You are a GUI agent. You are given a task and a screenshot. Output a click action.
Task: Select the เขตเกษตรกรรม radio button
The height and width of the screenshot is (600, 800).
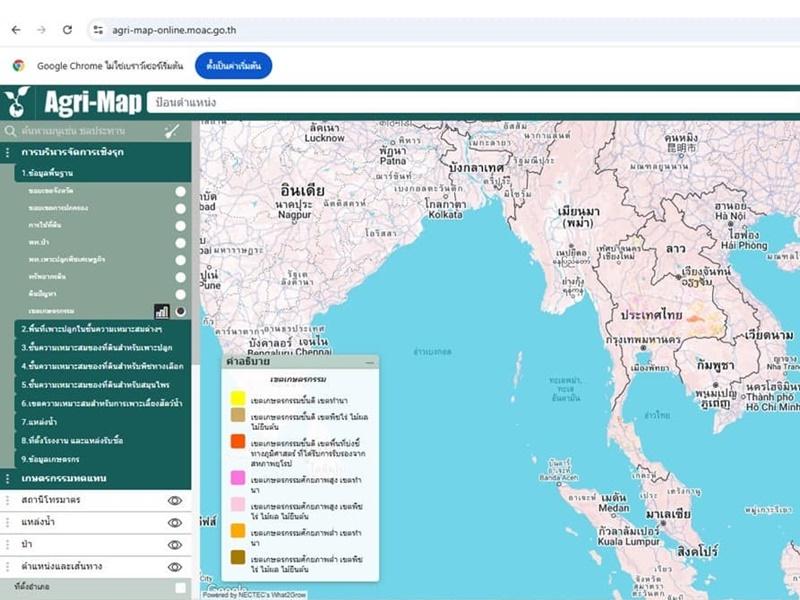180,311
